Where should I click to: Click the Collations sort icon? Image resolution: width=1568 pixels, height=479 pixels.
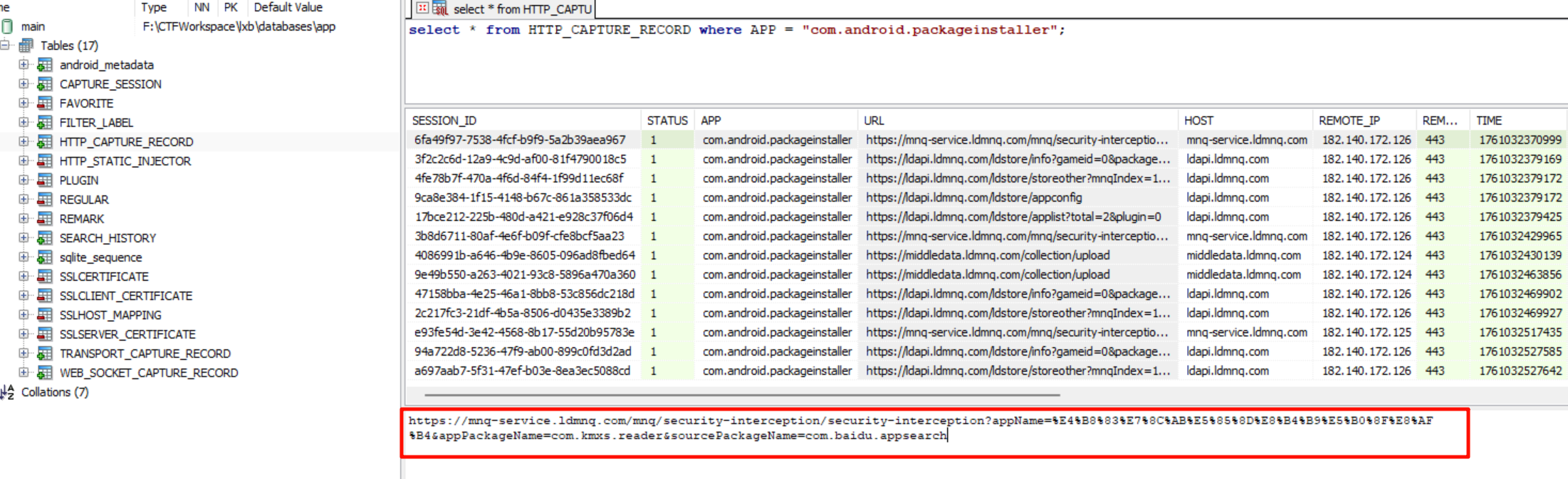pos(8,392)
